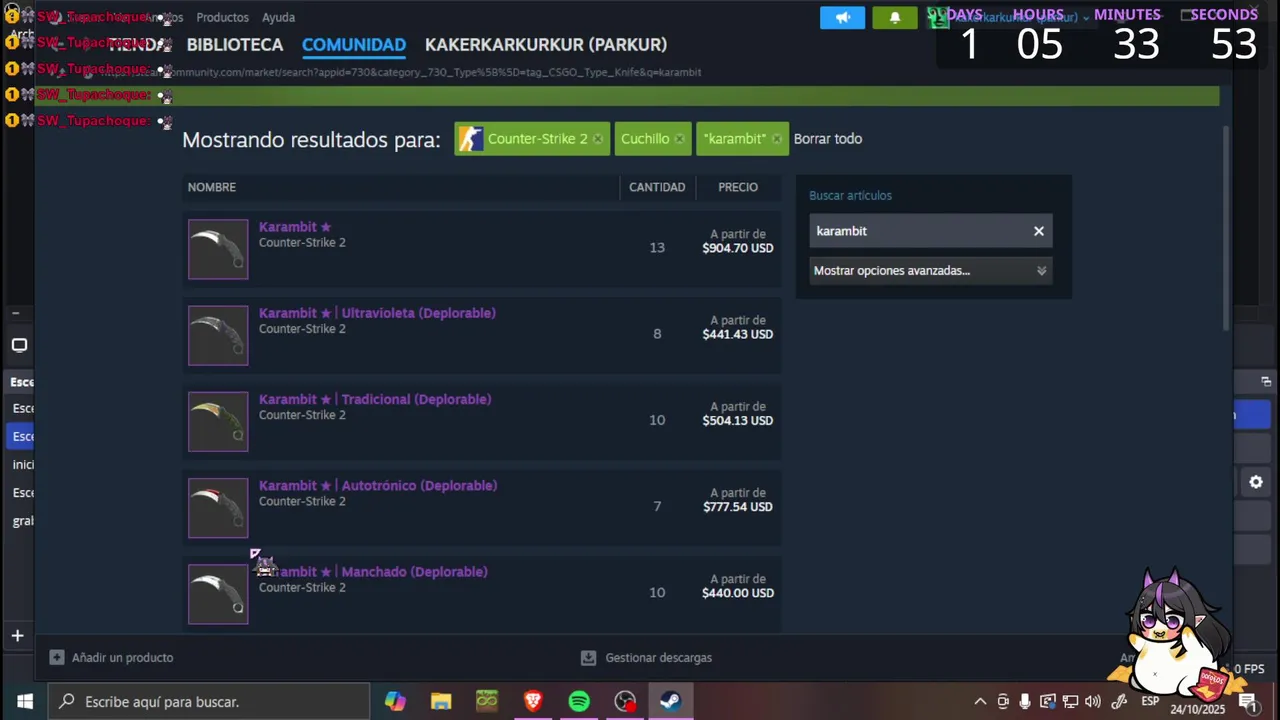1280x720 pixels.
Task: Click the network tray icon
Action: tap(1070, 702)
